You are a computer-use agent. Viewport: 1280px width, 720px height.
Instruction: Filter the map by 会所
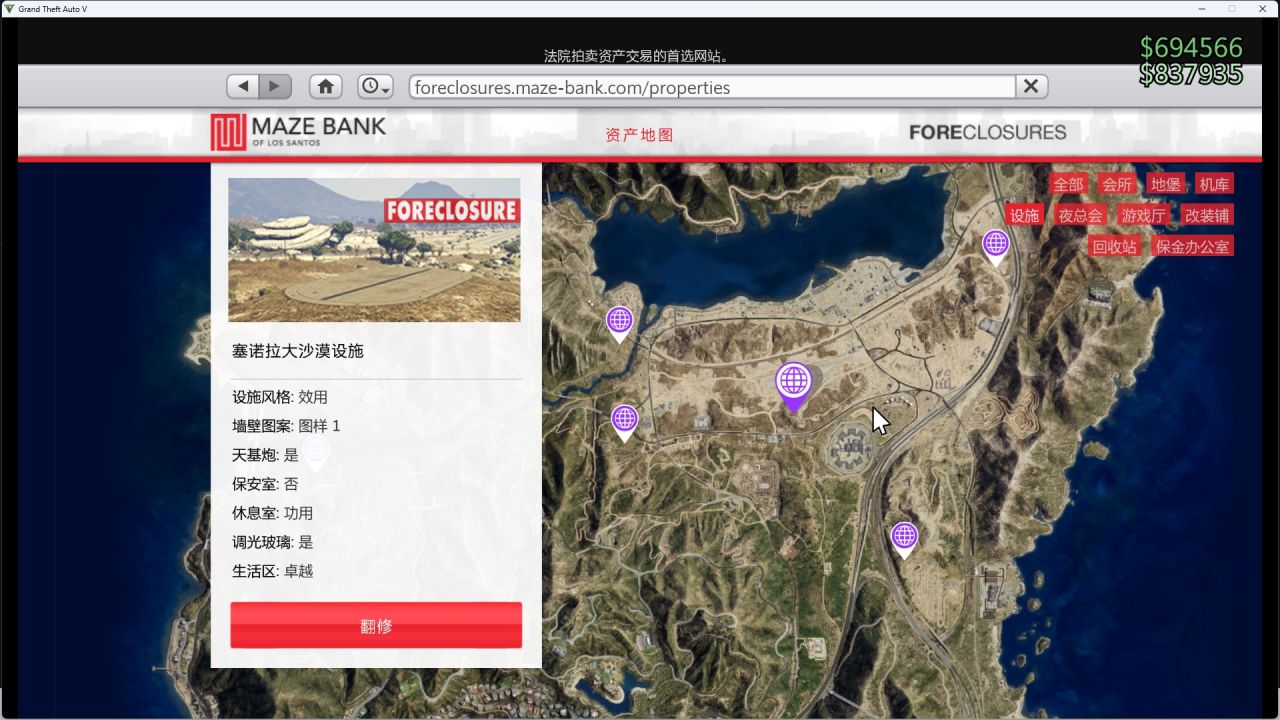tap(1117, 184)
